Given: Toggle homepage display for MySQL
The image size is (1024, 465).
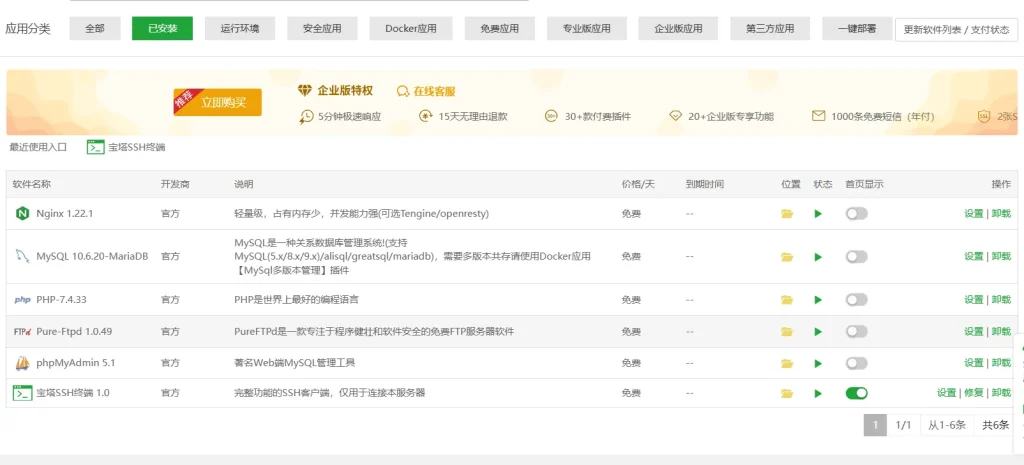Looking at the screenshot, I should pos(856,257).
